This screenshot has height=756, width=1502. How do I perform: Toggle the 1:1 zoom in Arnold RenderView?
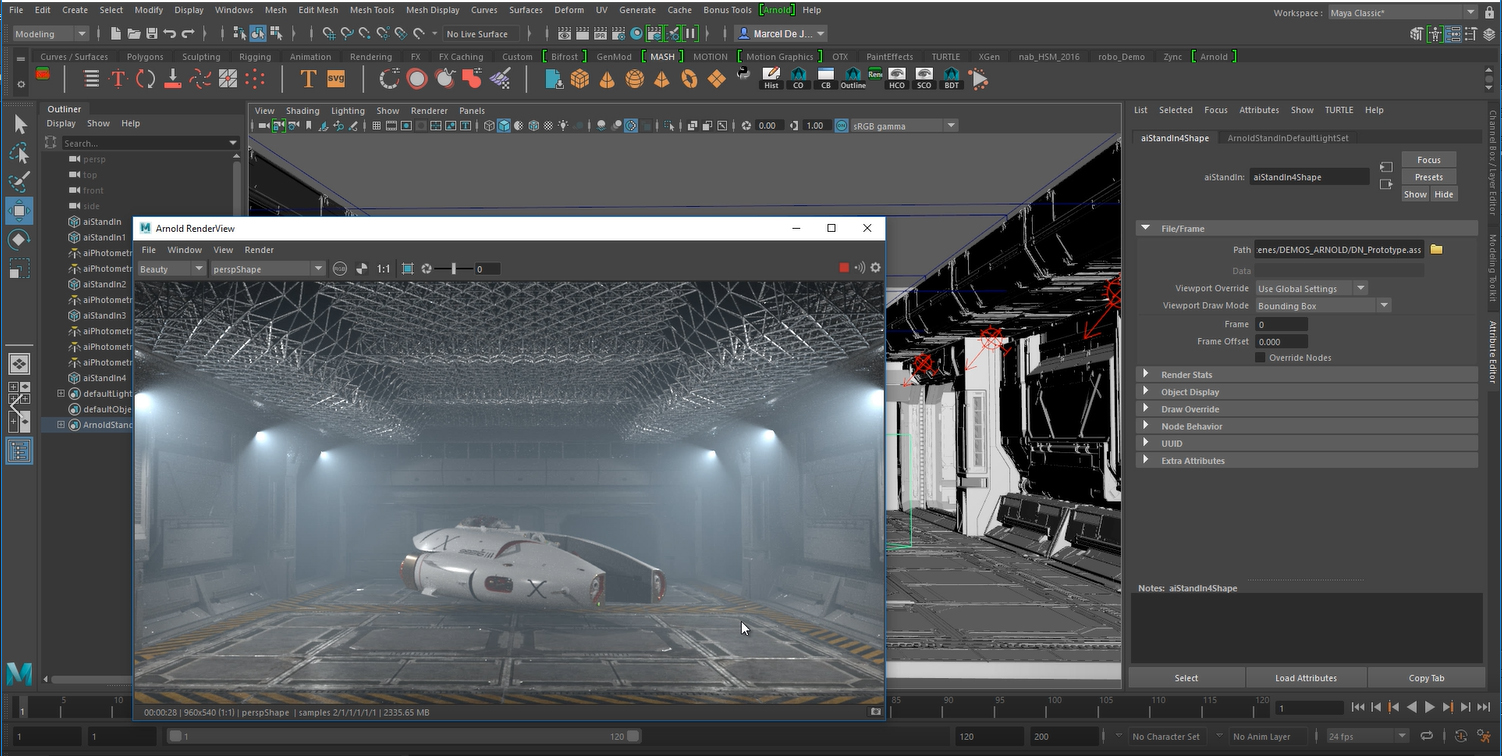(385, 268)
